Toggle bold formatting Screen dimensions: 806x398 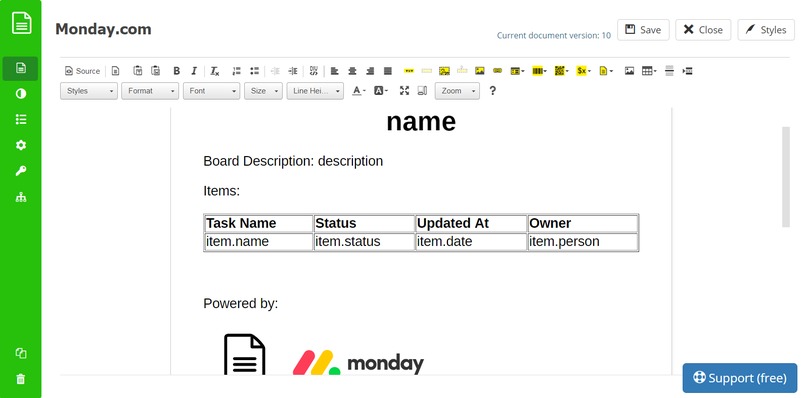click(176, 71)
